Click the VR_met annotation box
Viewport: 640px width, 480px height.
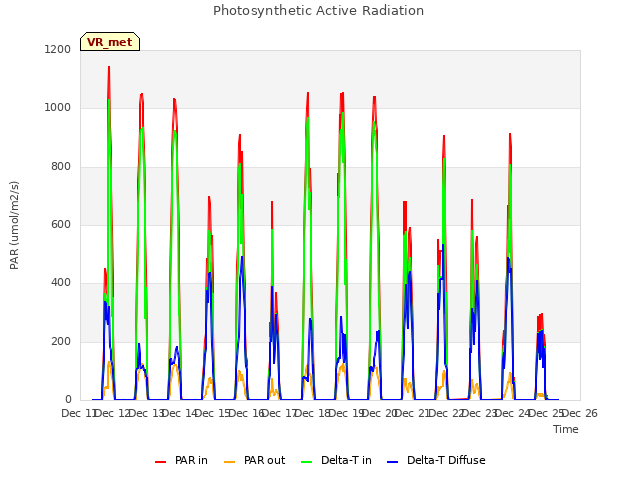coord(110,42)
